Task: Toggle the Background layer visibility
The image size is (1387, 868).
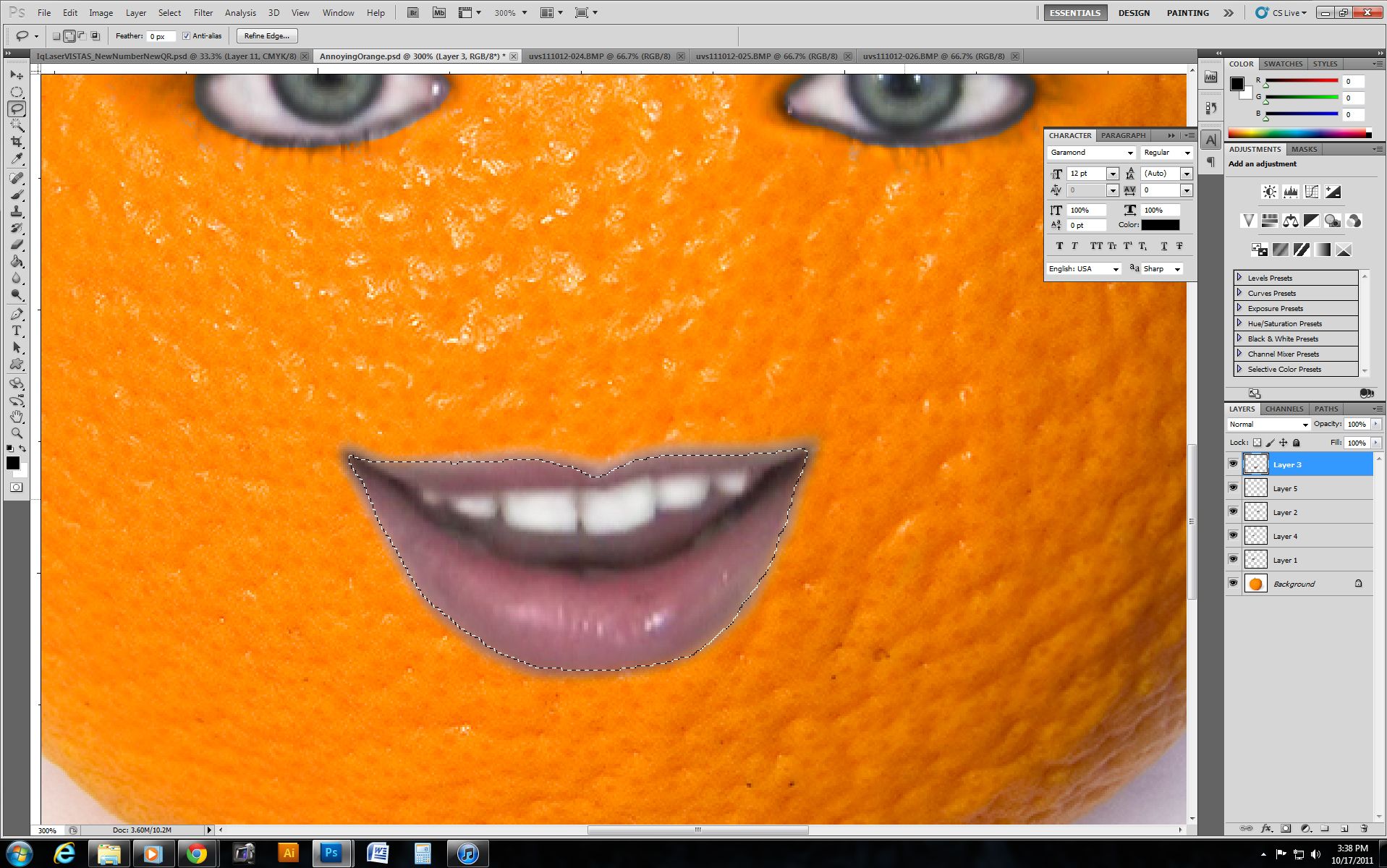Action: pos(1234,583)
